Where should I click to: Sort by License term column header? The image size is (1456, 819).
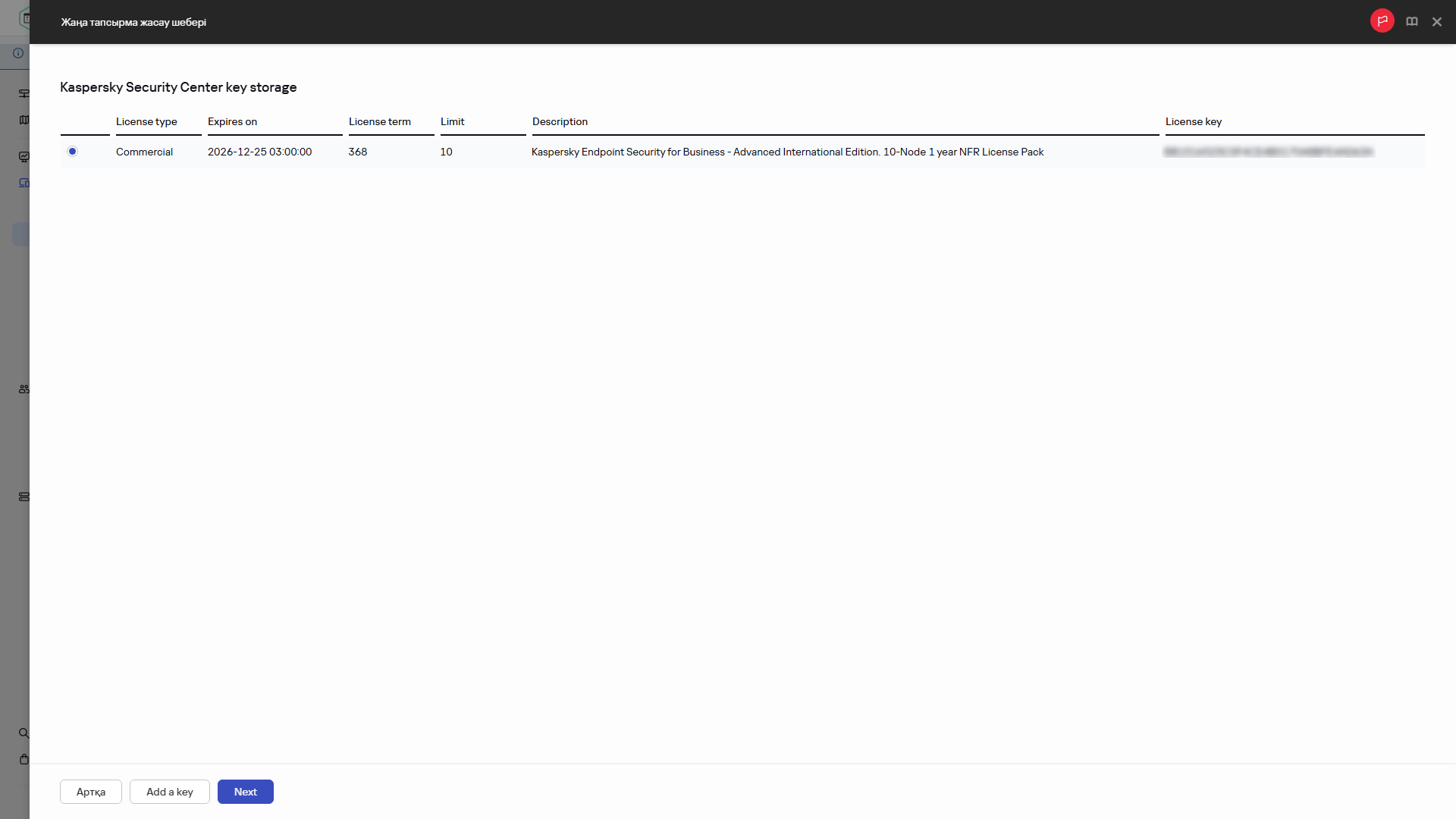coord(379,121)
